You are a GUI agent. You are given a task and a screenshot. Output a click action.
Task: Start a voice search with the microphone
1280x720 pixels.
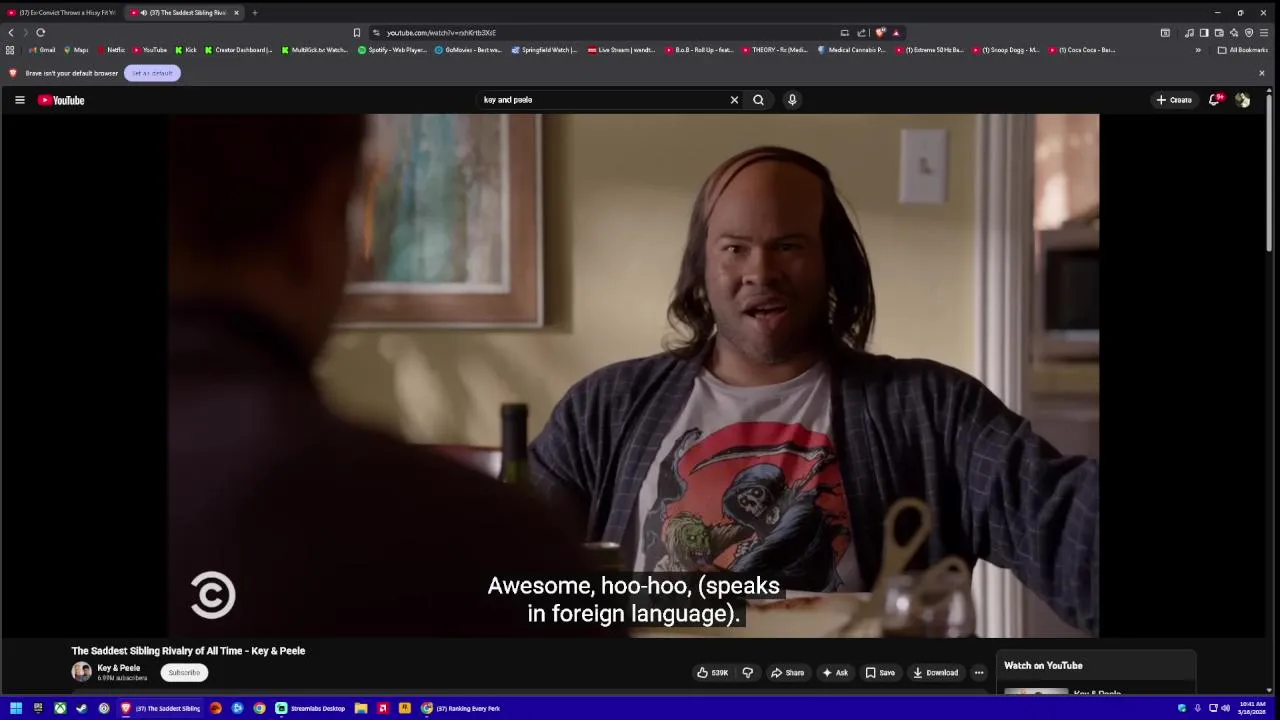[792, 100]
